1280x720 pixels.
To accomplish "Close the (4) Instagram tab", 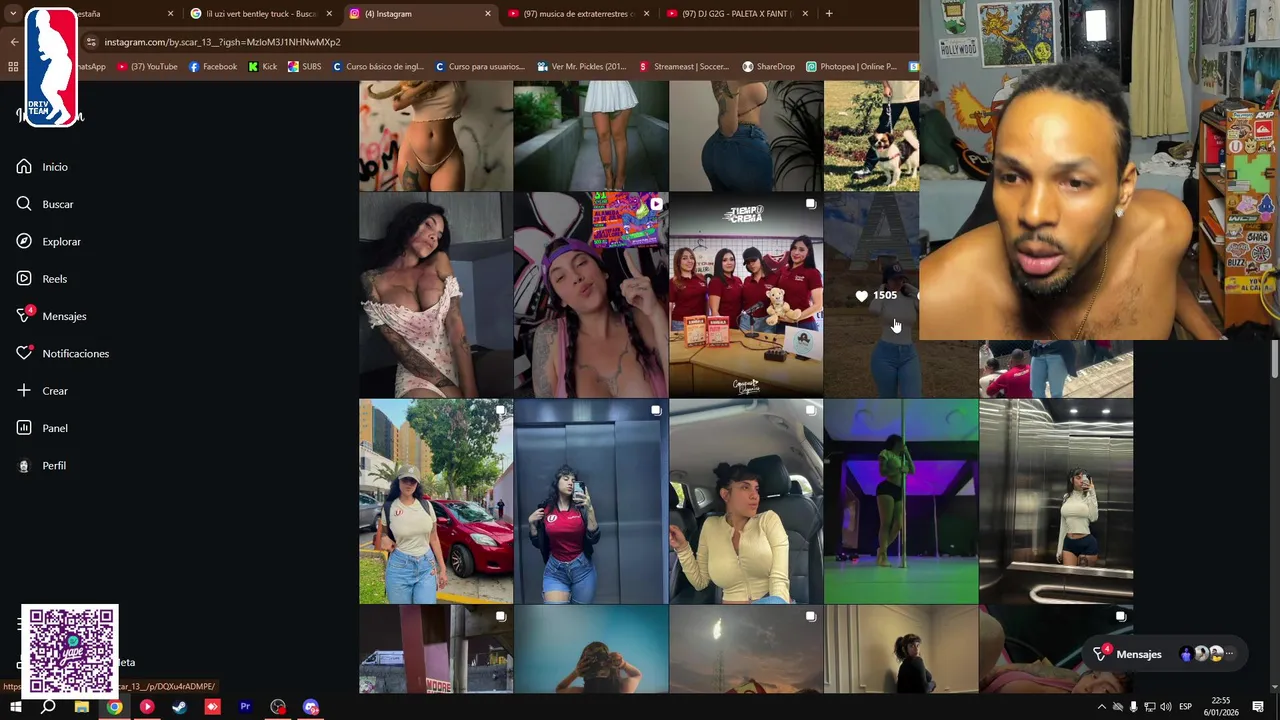I will click(488, 14).
